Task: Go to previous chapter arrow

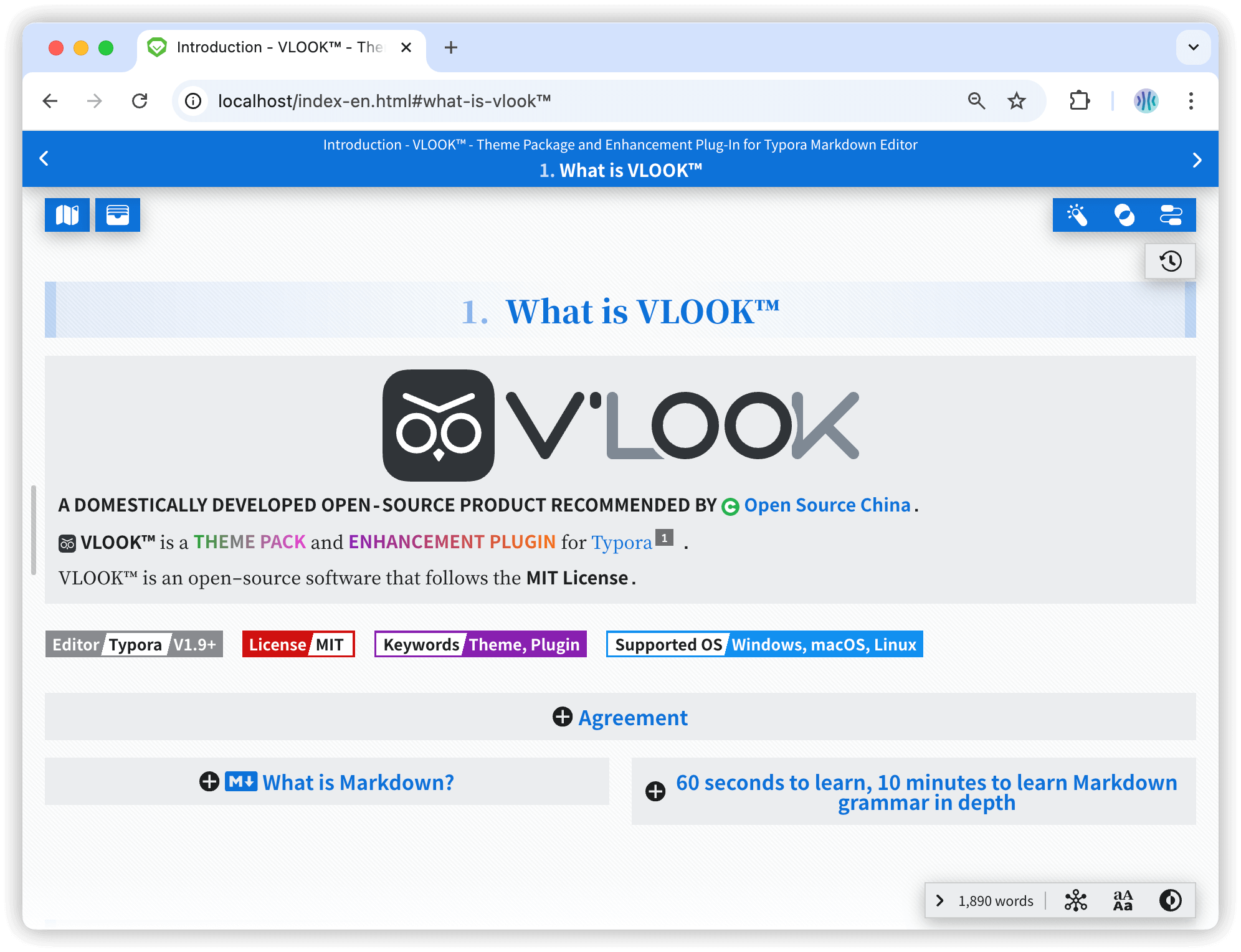Action: coord(44,159)
